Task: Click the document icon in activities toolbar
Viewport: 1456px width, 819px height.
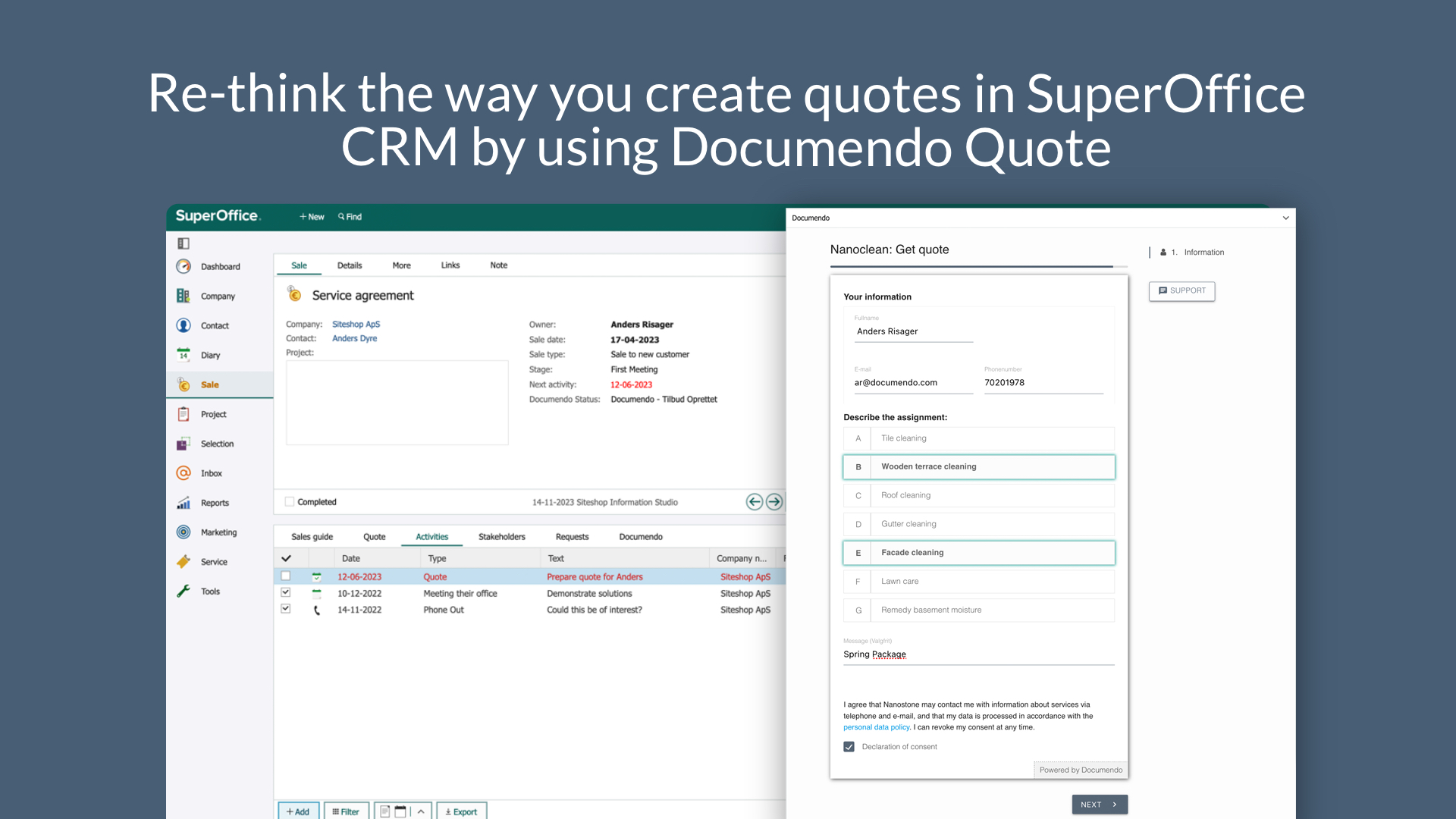Action: tap(384, 811)
